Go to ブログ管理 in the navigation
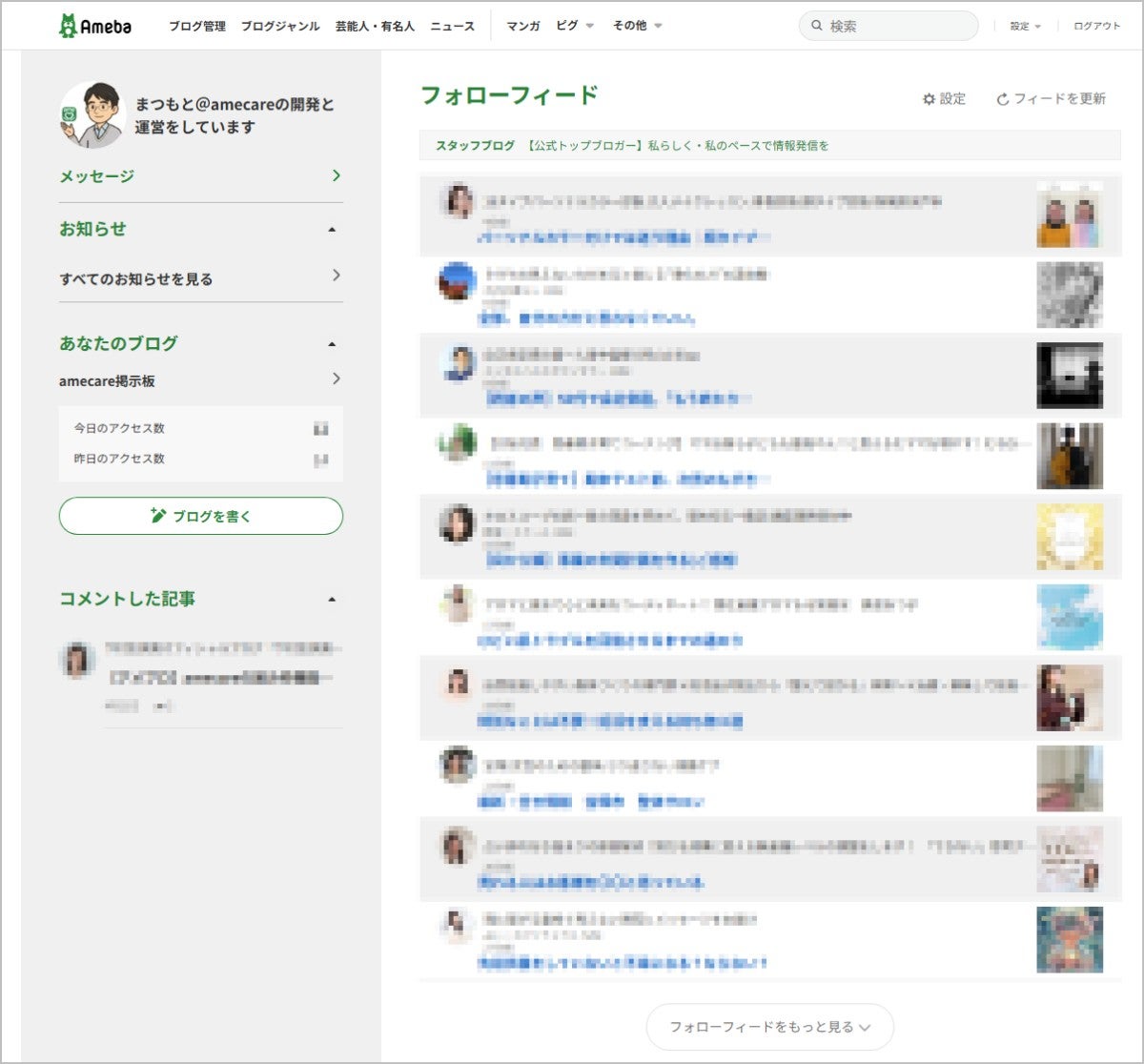 [x=197, y=26]
